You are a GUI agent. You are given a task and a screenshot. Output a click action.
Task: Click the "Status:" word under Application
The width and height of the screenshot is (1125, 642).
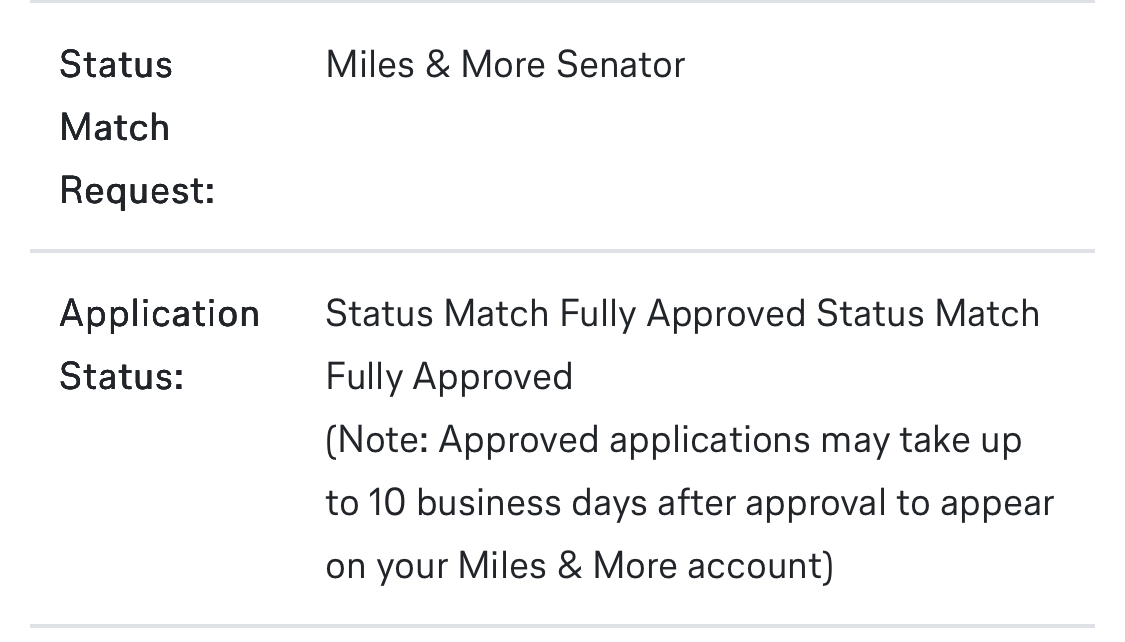point(121,377)
